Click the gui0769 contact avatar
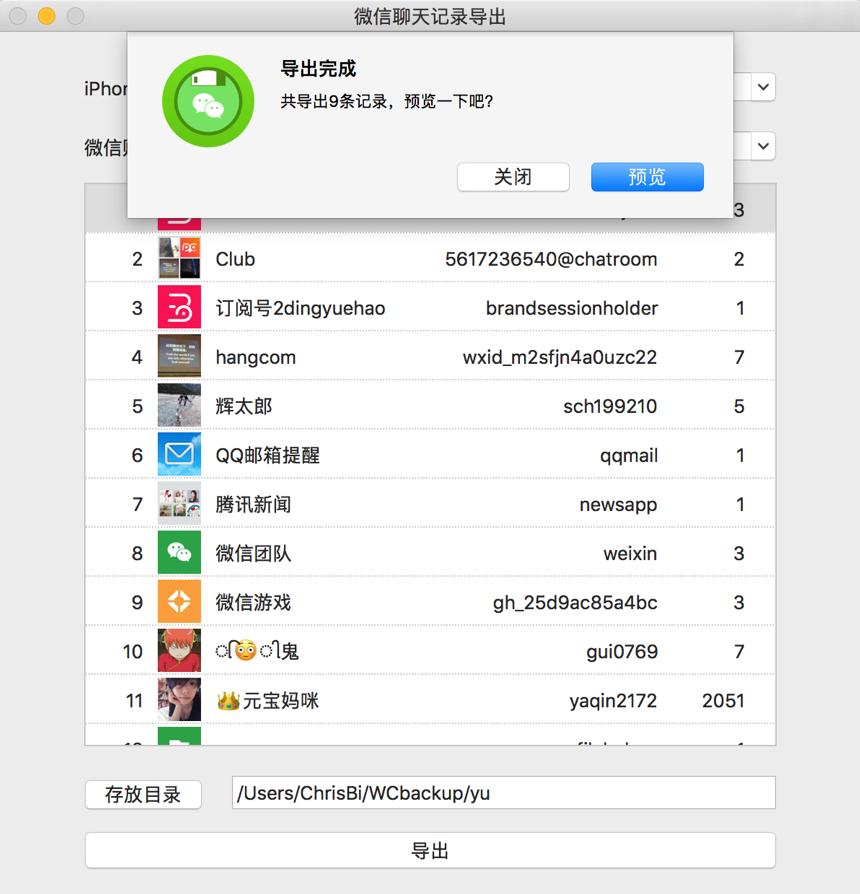Viewport: 860px width, 894px height. coord(179,650)
